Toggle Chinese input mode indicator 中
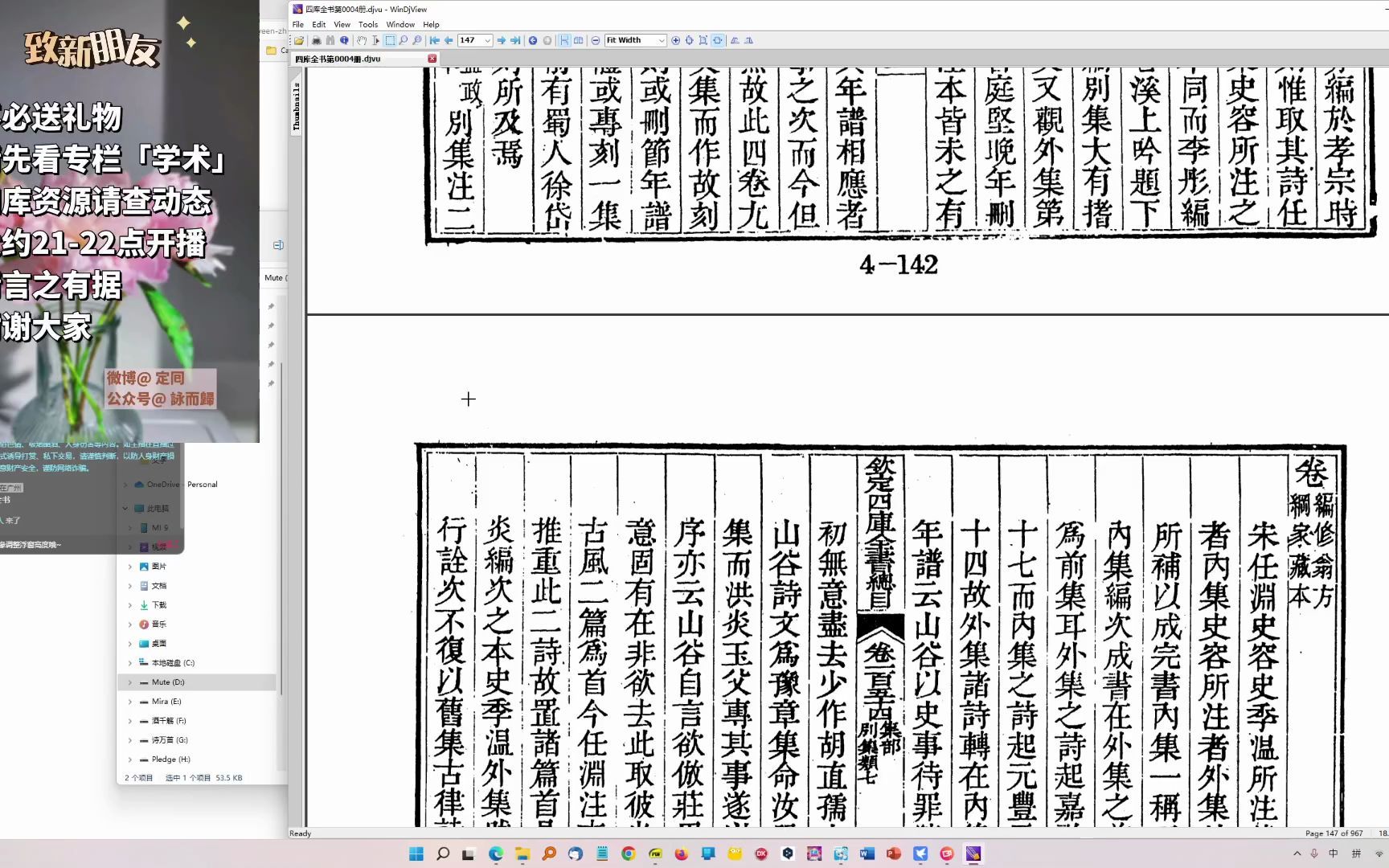 [x=1334, y=854]
